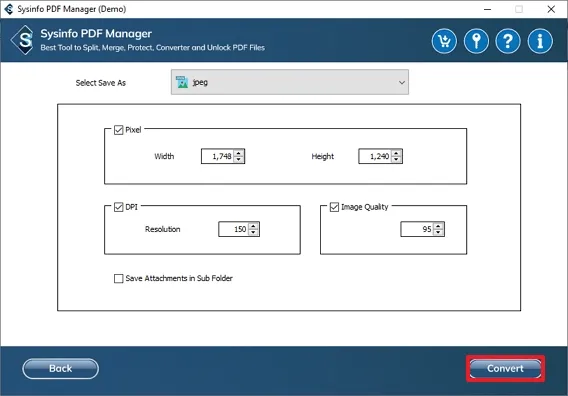Increase the Height value with up arrow
568x396 pixels.
pyautogui.click(x=396, y=153)
